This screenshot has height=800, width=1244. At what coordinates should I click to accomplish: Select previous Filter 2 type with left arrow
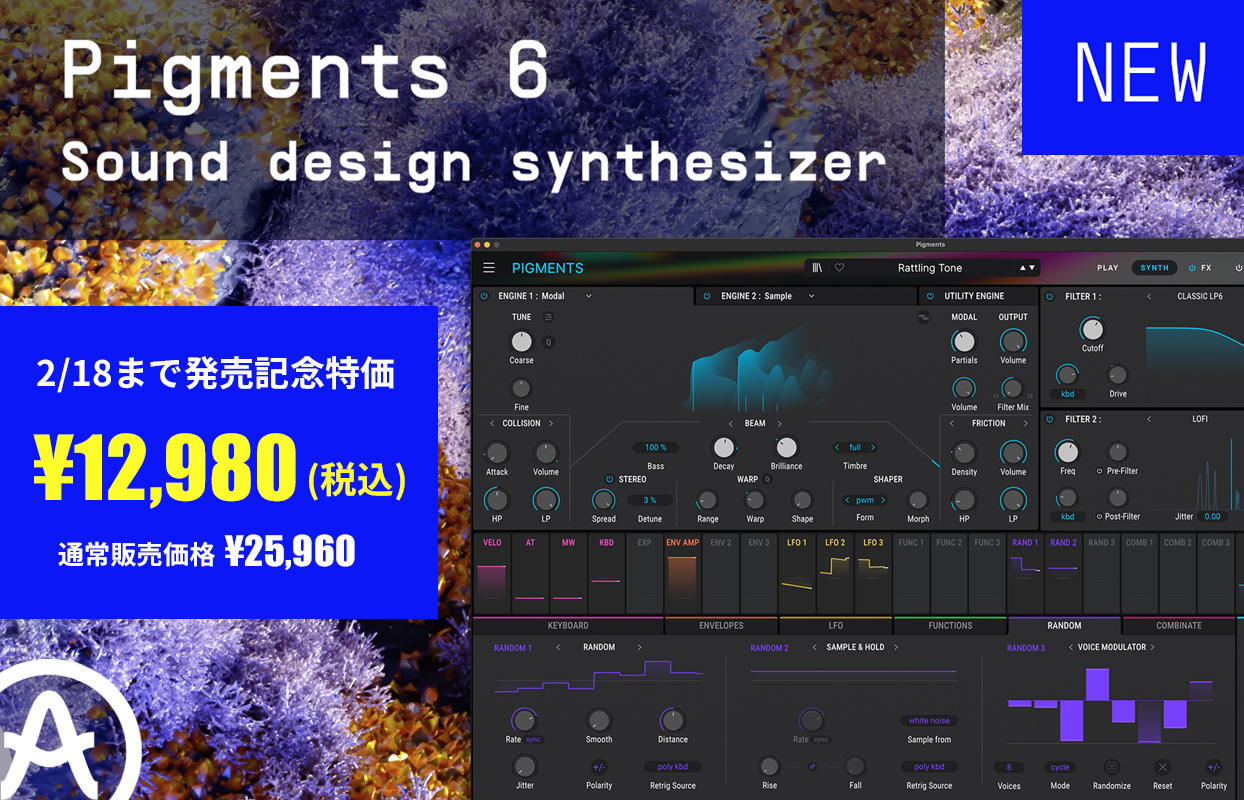pos(1149,419)
